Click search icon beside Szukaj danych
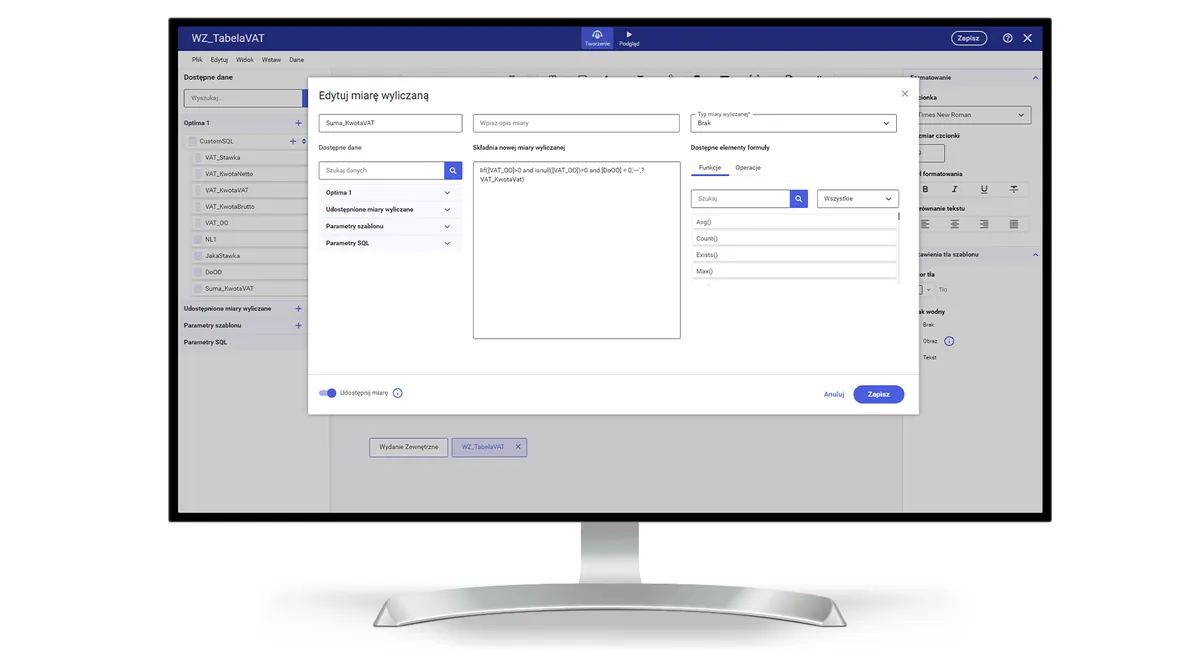The height and width of the screenshot is (672, 1200). coord(453,171)
